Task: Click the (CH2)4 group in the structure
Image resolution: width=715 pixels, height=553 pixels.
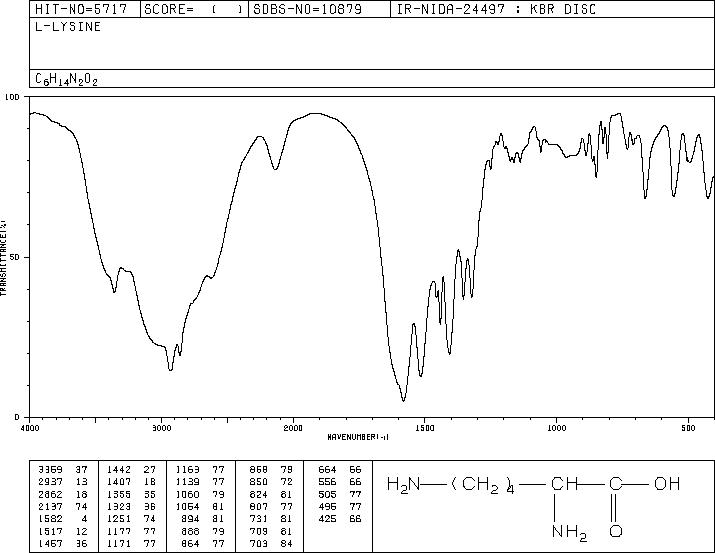Action: 483,485
